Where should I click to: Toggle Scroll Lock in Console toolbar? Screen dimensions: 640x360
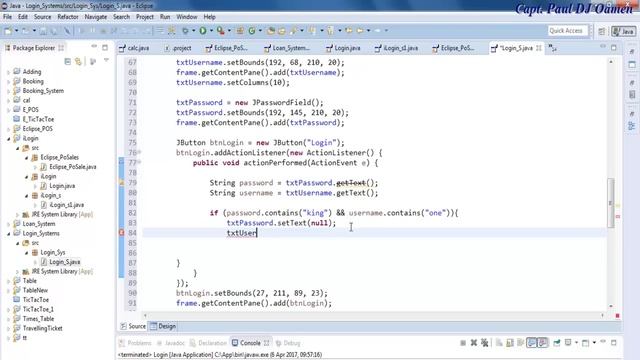click(510, 343)
